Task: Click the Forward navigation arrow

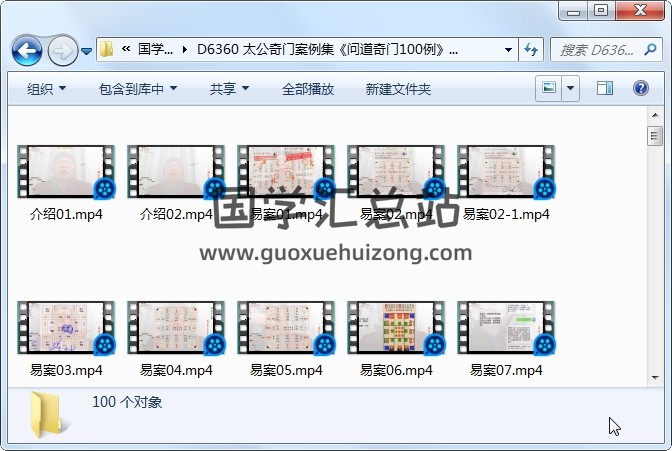Action: tap(63, 51)
